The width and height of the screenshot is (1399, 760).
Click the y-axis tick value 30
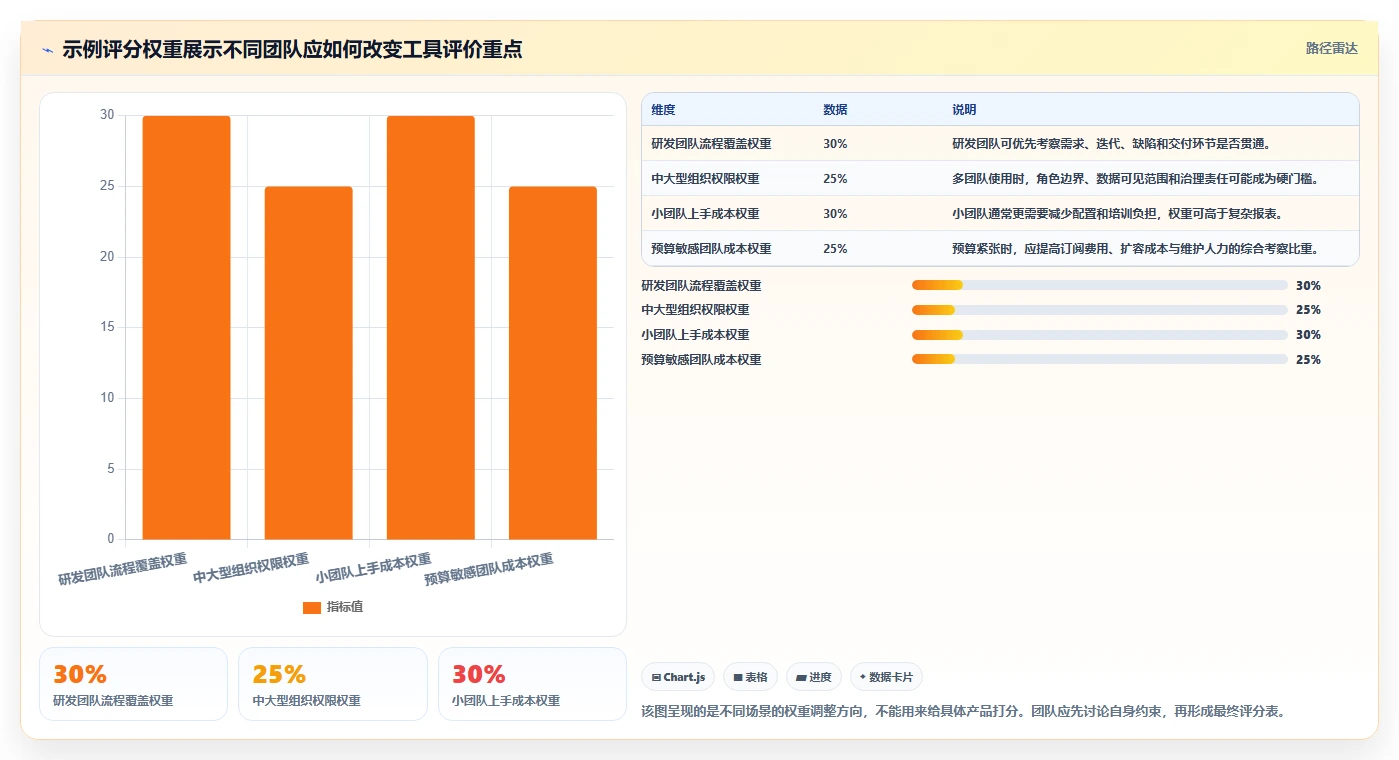click(107, 115)
